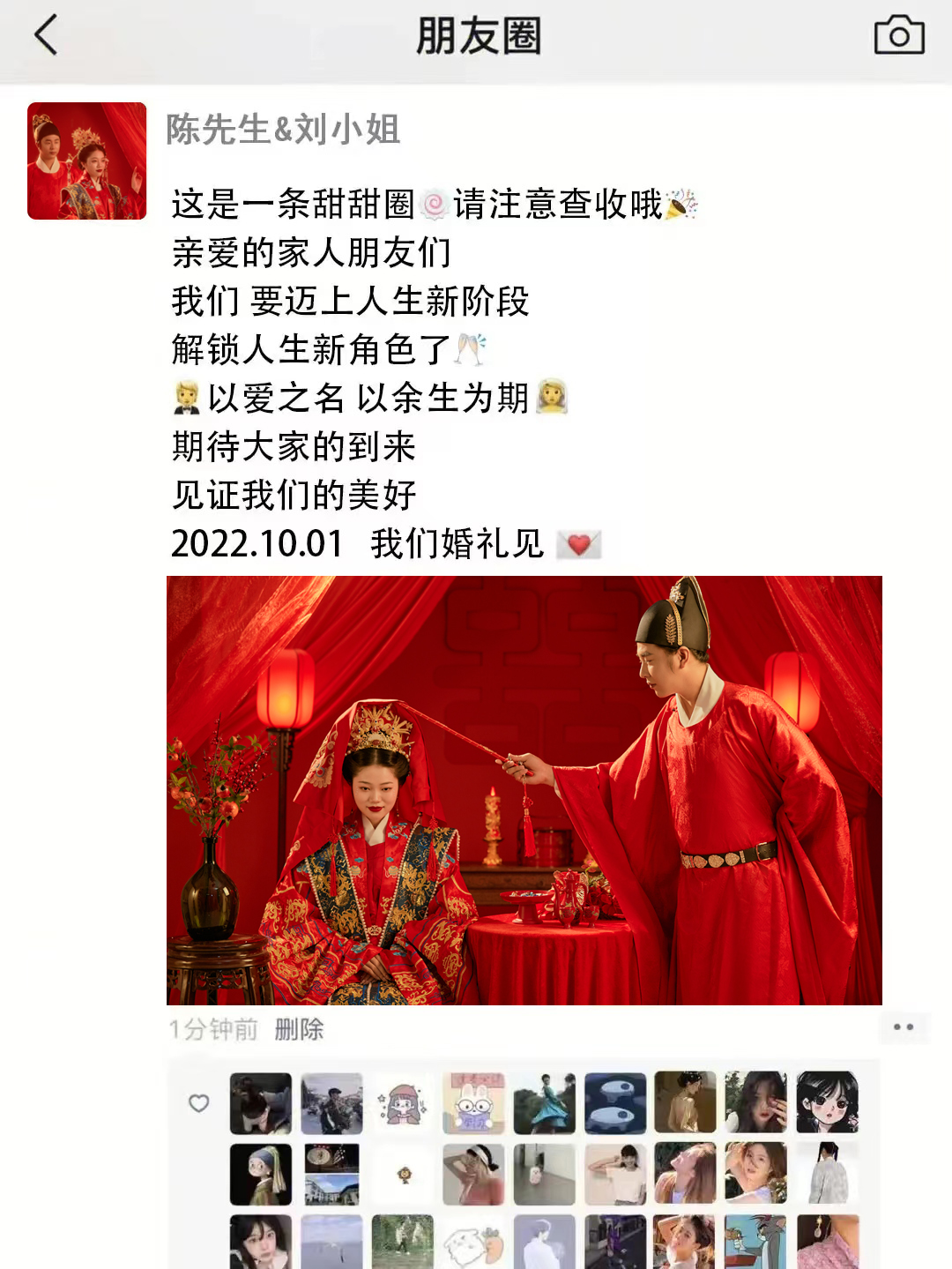Open the Tom and Jerry cartoon avatar
This screenshot has height=1269, width=952.
click(756, 1242)
